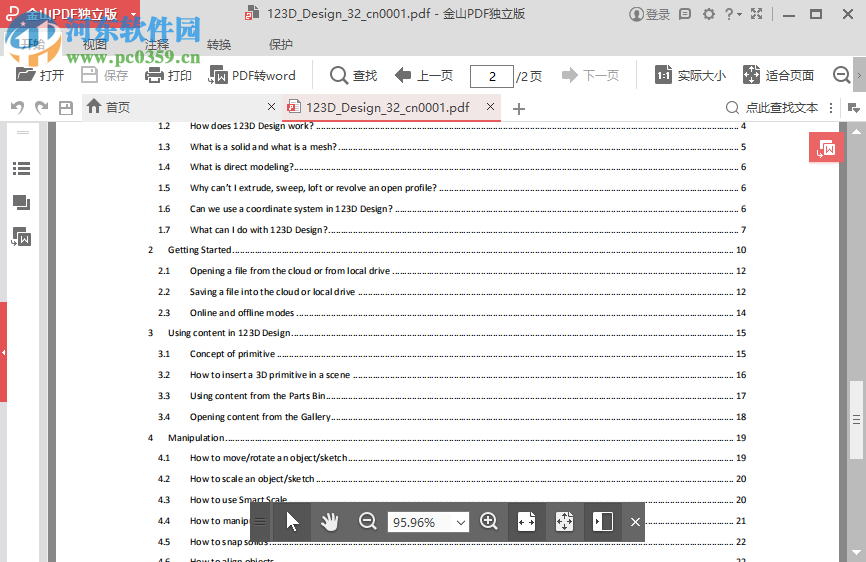Open the comments panel in left sidebar

coord(21,202)
